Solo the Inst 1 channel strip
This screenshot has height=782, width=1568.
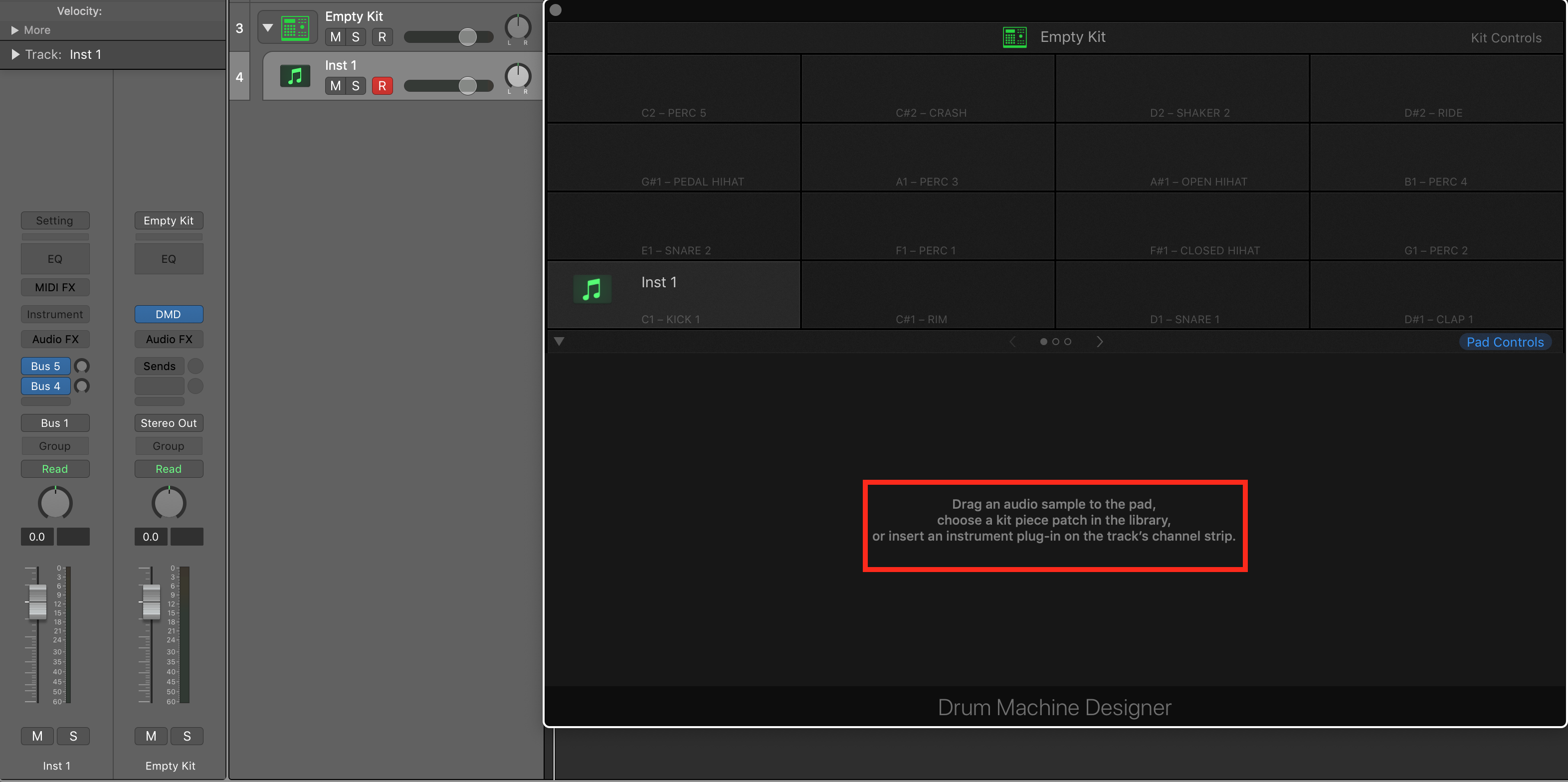click(73, 736)
